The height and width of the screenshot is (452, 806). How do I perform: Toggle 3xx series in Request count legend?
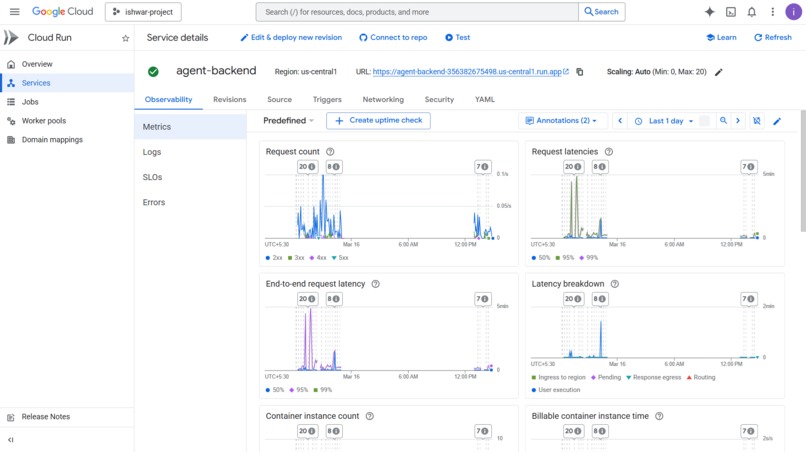[296, 258]
